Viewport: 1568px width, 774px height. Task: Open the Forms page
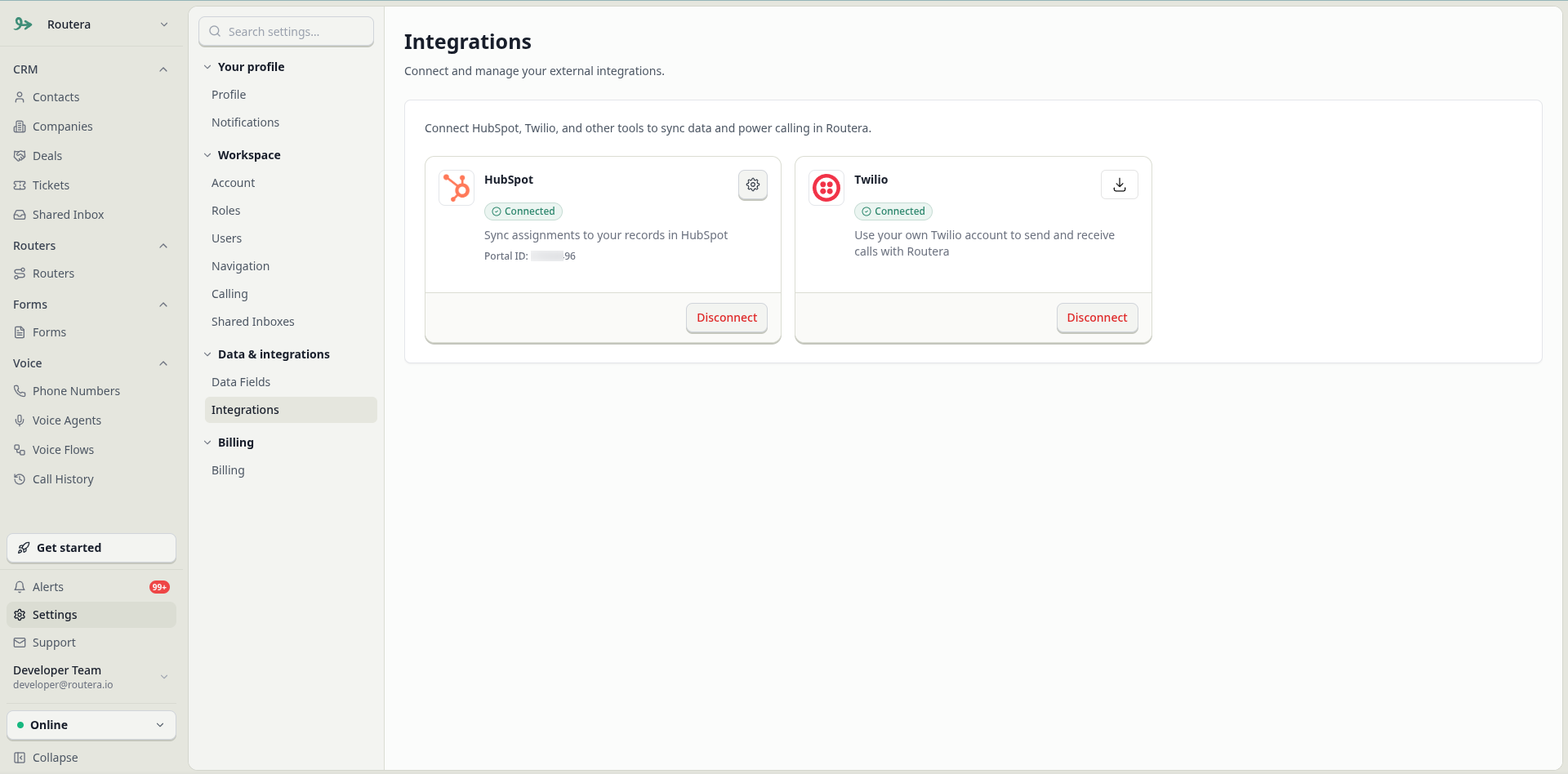(91, 332)
